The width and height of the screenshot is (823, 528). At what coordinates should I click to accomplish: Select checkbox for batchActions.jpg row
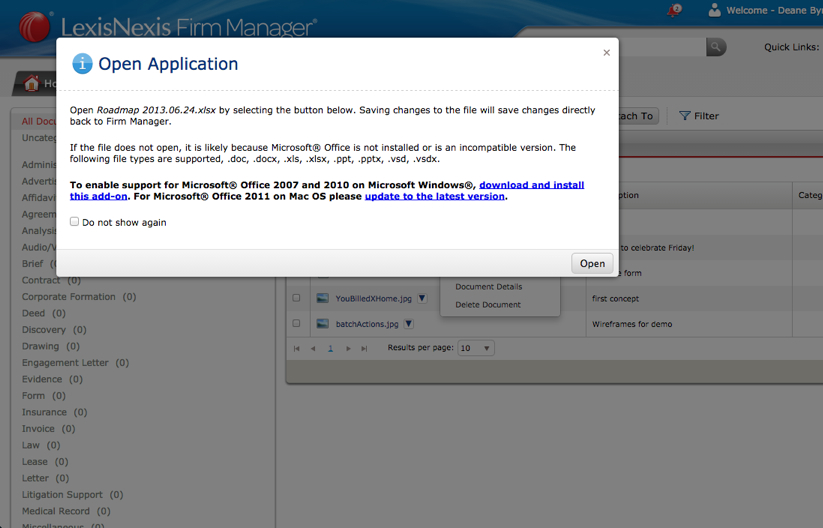point(297,323)
